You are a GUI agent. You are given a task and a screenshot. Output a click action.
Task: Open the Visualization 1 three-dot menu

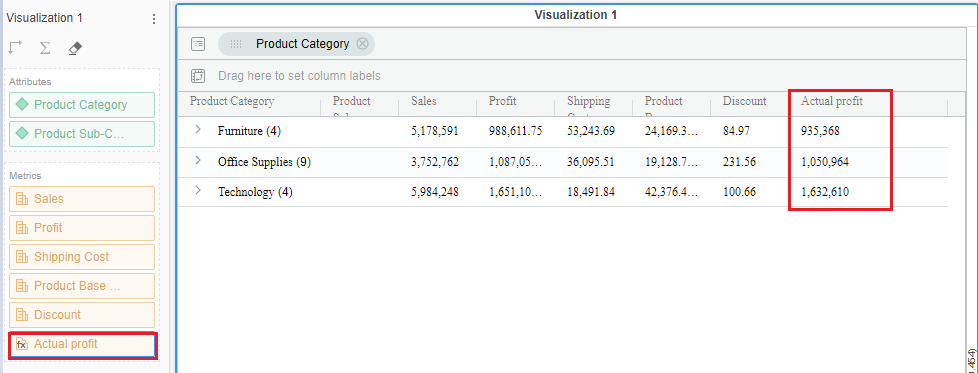click(x=154, y=19)
